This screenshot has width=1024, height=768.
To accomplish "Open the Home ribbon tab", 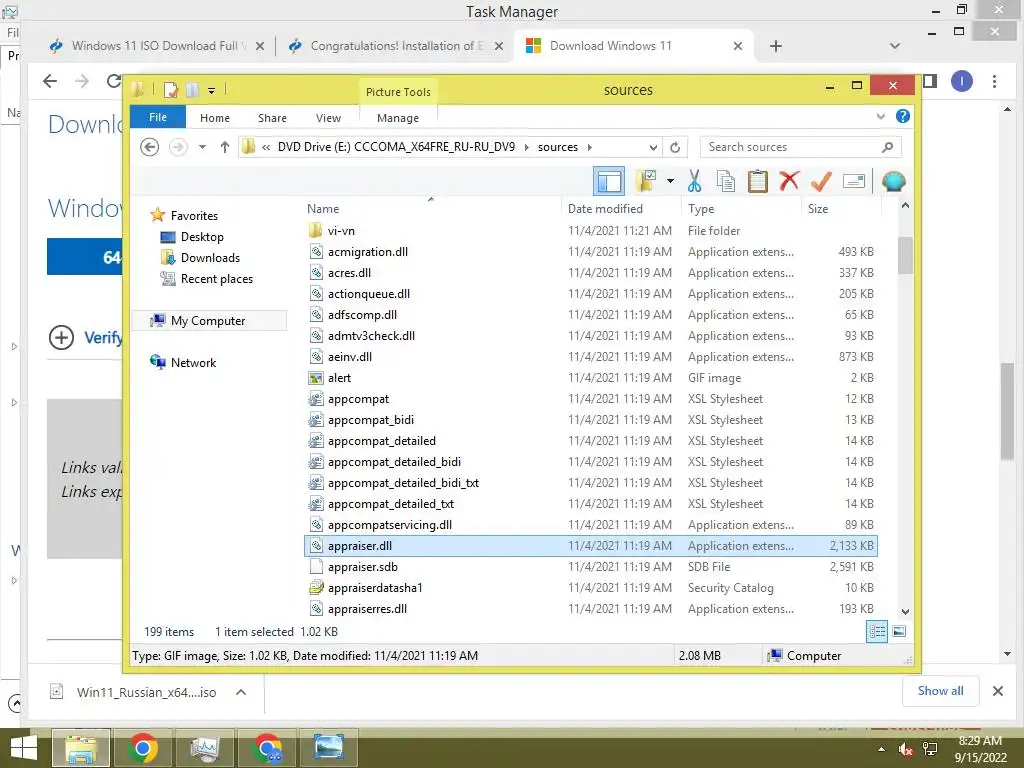I will [215, 118].
